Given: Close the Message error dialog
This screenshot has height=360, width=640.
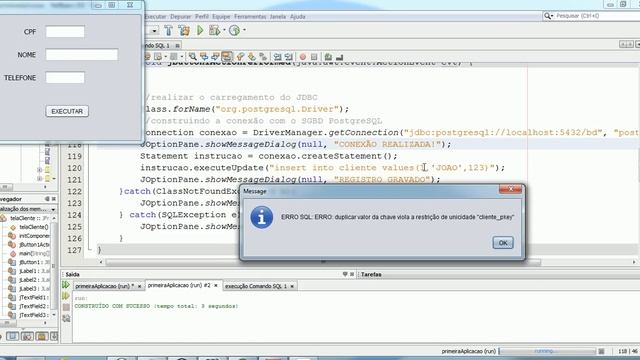Looking at the screenshot, I should coord(510,189).
